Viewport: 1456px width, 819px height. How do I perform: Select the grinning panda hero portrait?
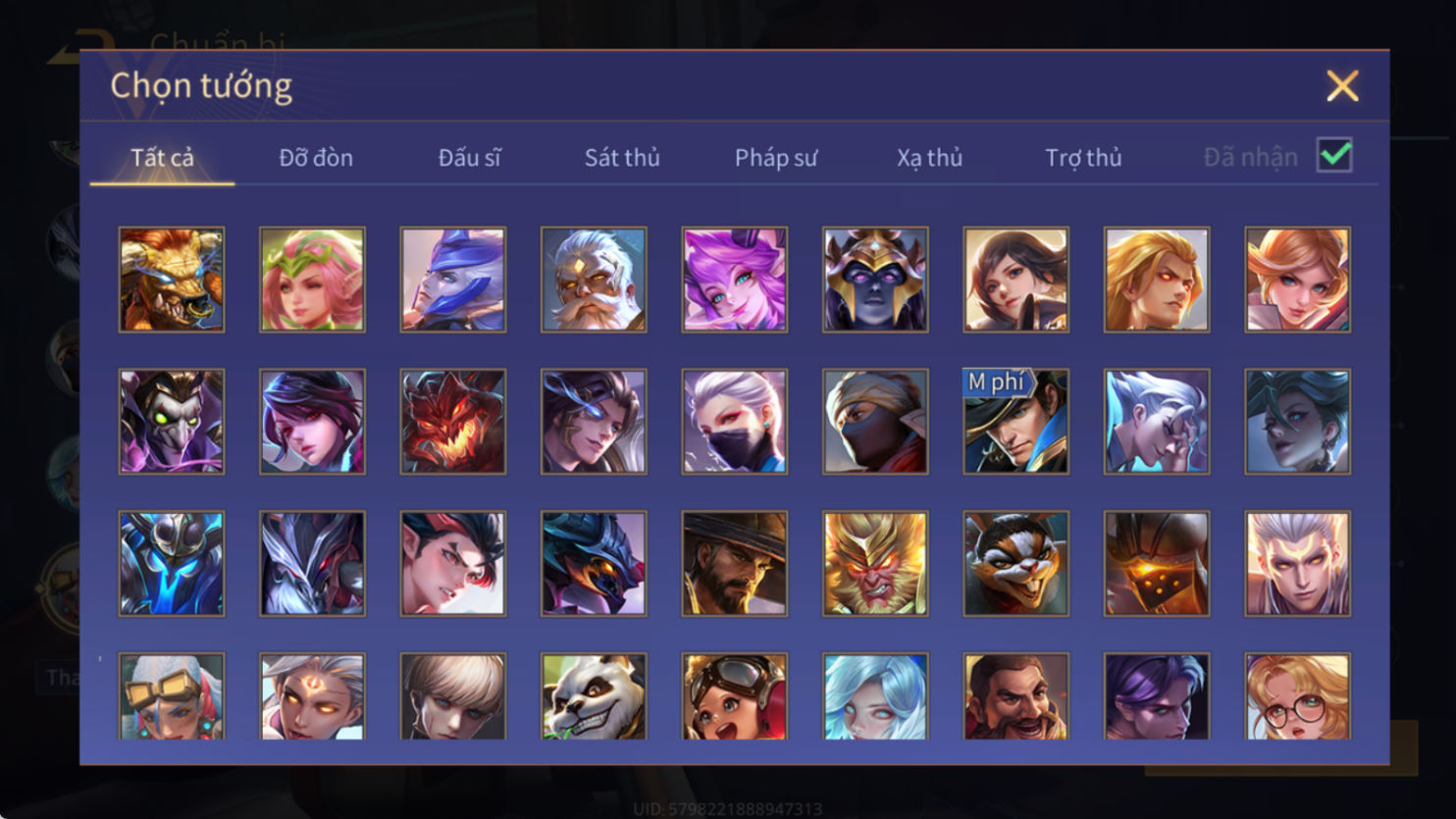click(594, 696)
